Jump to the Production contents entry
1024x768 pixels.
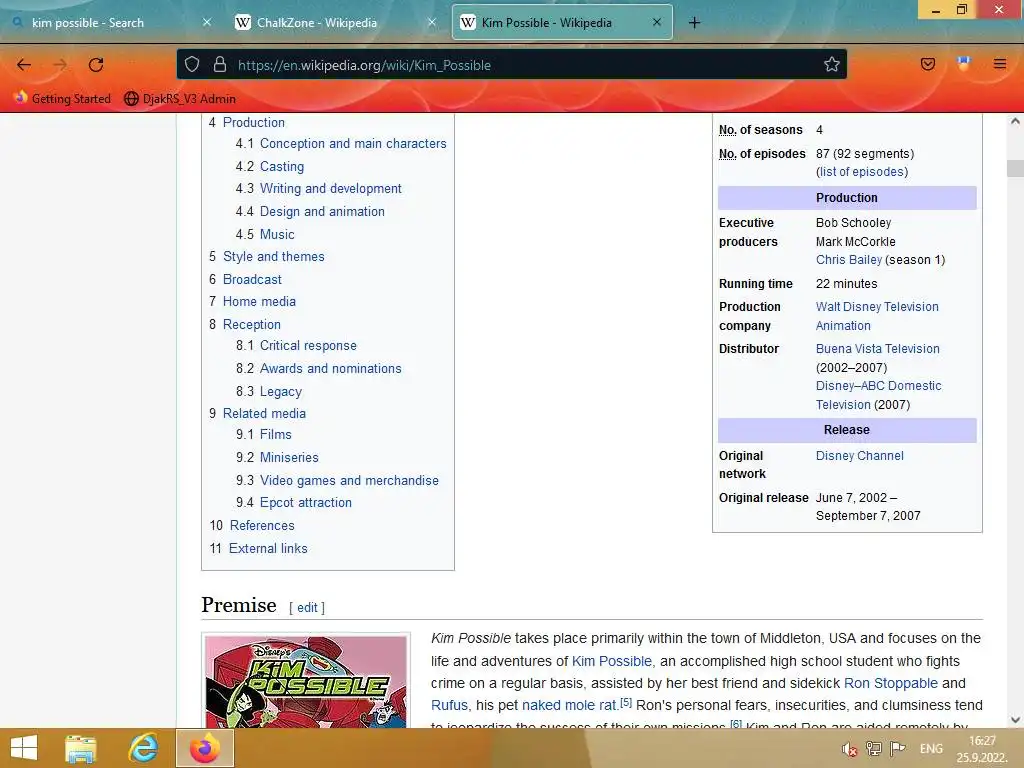(x=253, y=122)
